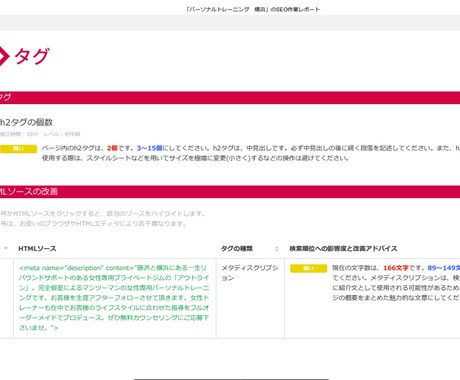Click the HTMLソース column header
The height and width of the screenshot is (380, 460).
tap(37, 249)
